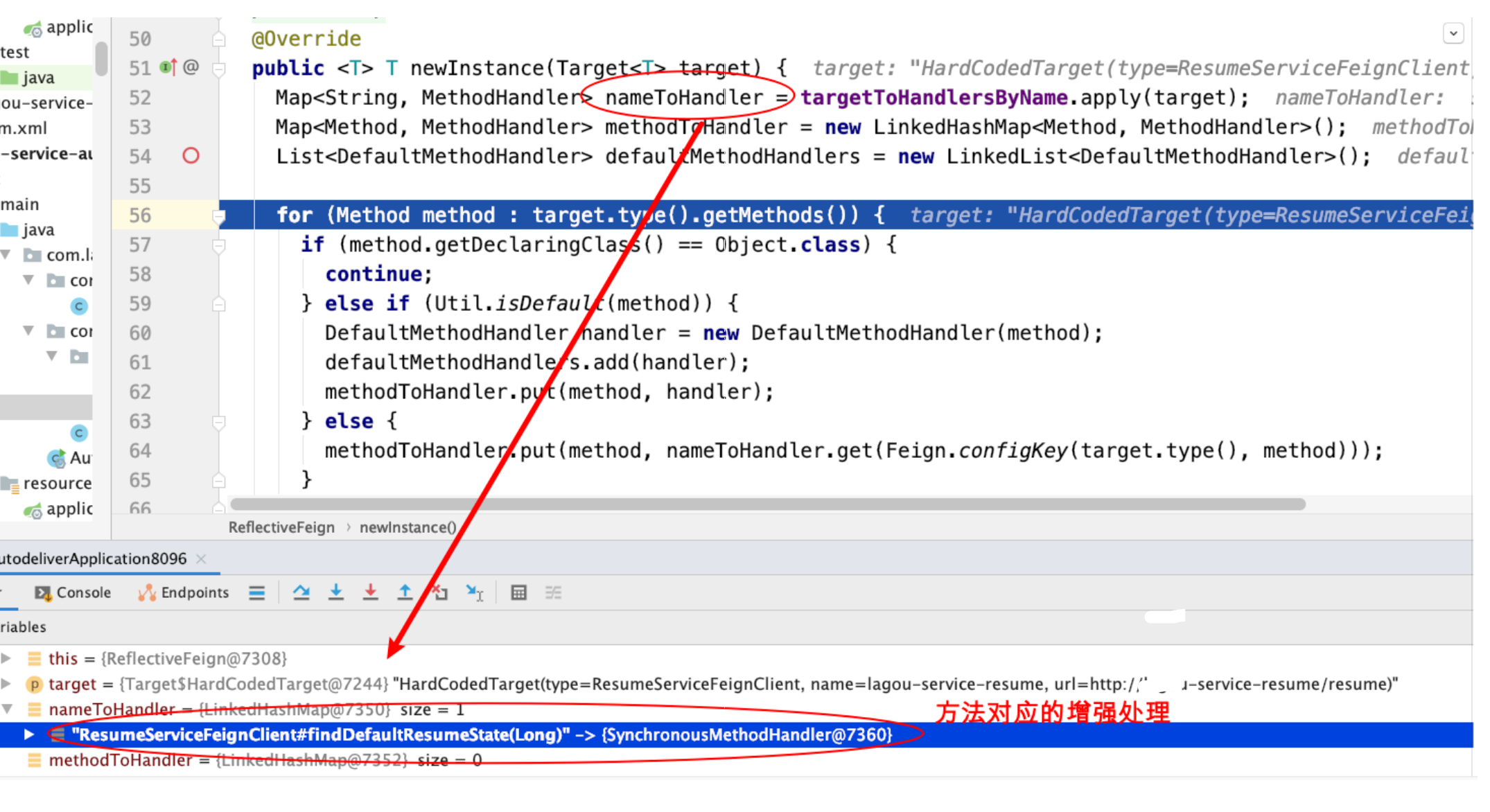Close the AutodeliverApplication8096 debug tab
Screen dimensions: 1490x812
201,558
